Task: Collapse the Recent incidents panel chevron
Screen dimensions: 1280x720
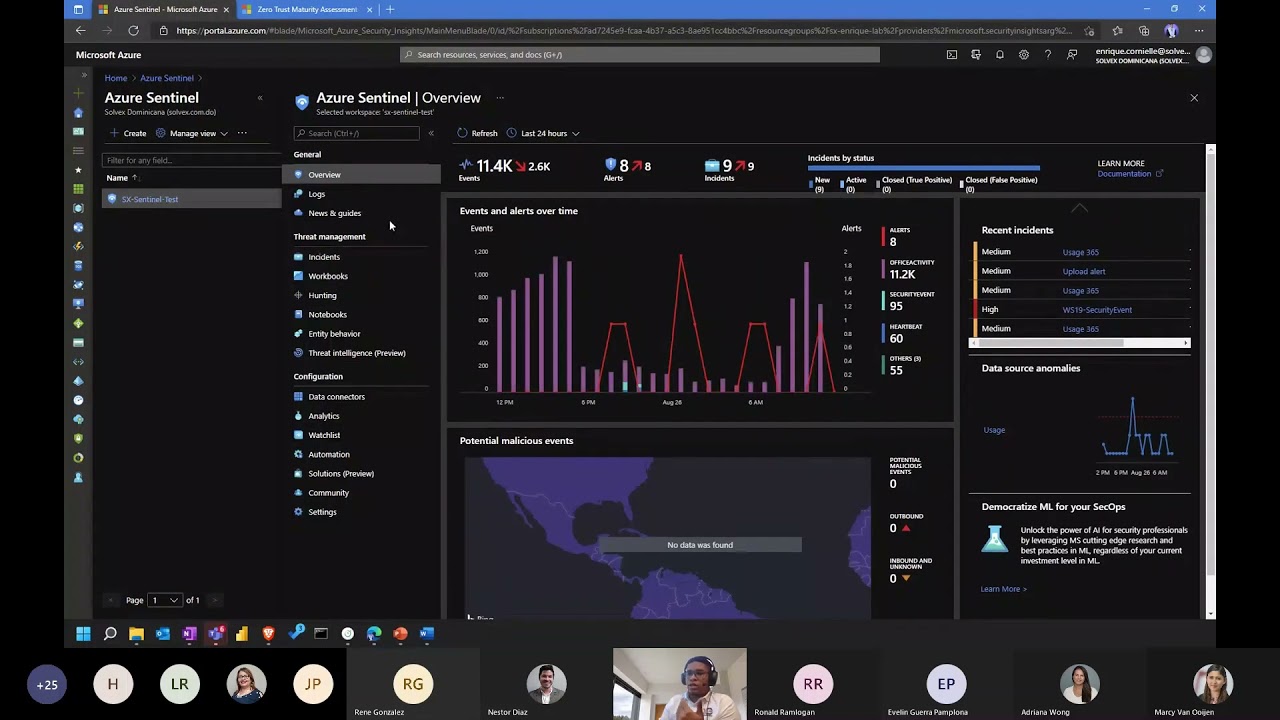Action: tap(1079, 208)
